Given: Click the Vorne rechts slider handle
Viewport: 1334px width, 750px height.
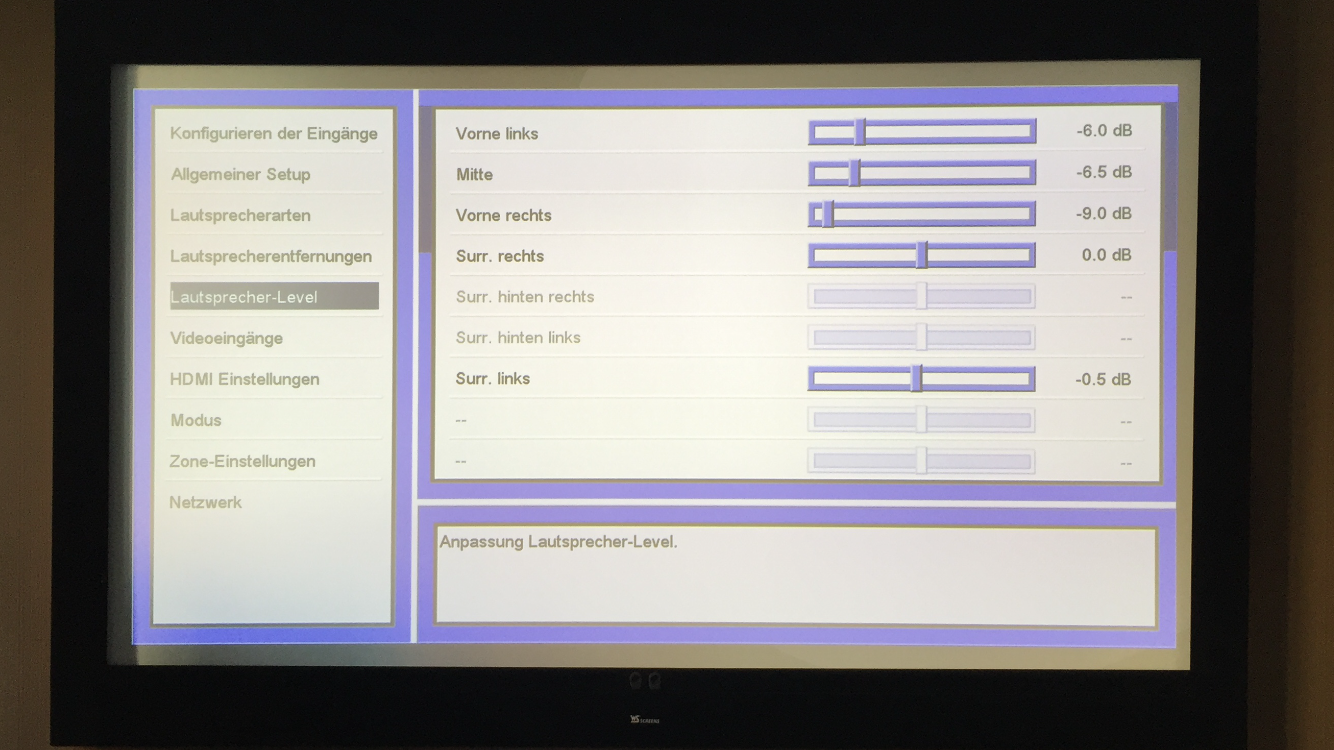Looking at the screenshot, I should 827,214.
